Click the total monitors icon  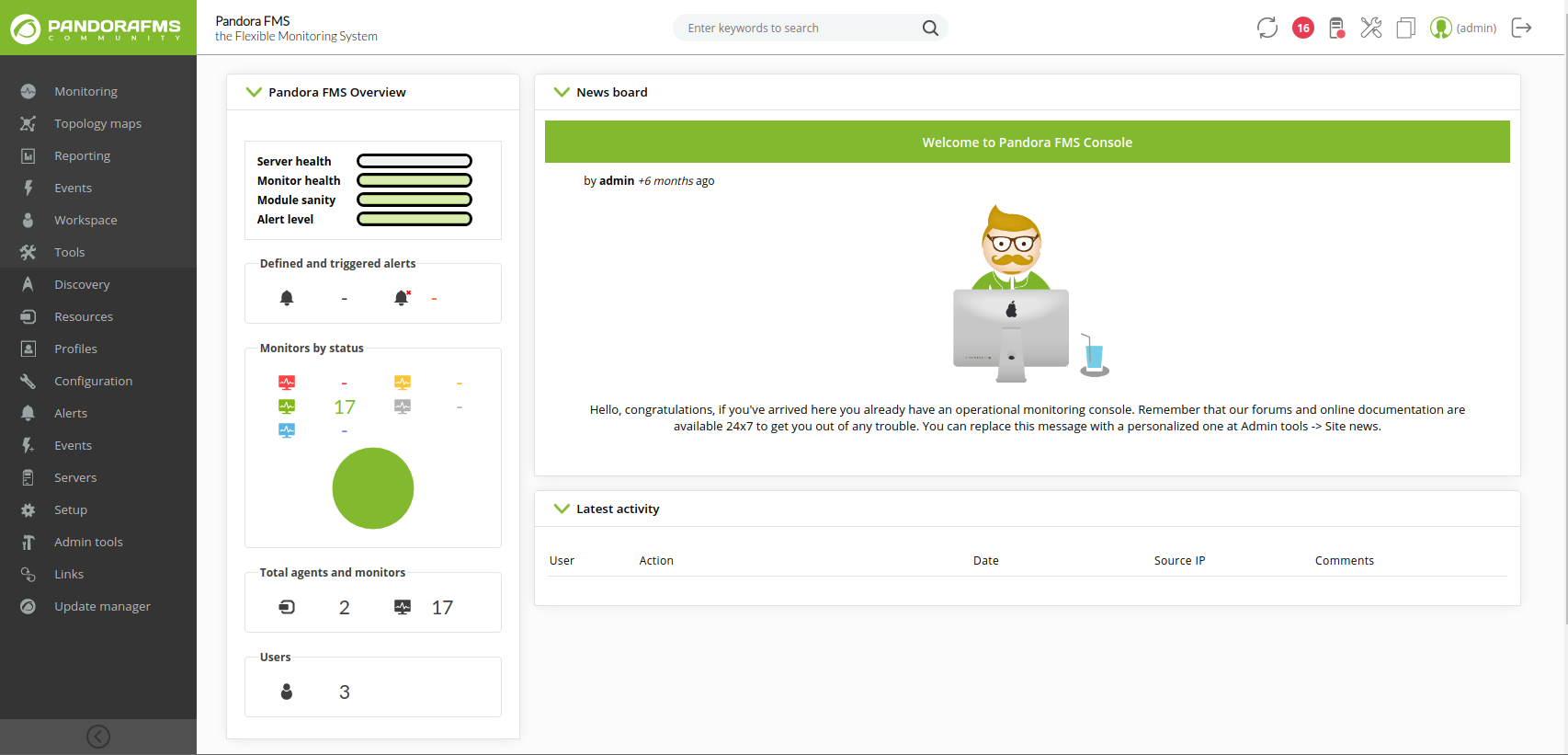click(403, 607)
